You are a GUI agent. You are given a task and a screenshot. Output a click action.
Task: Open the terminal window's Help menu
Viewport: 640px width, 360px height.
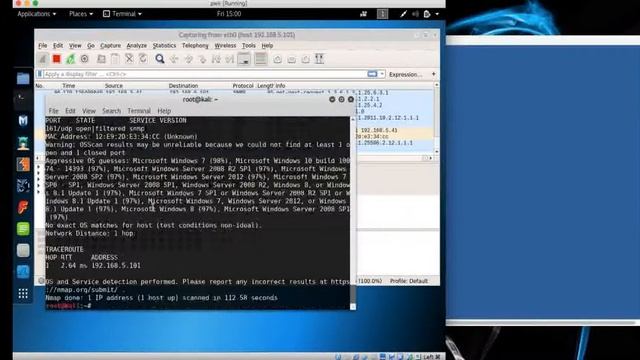click(x=164, y=111)
